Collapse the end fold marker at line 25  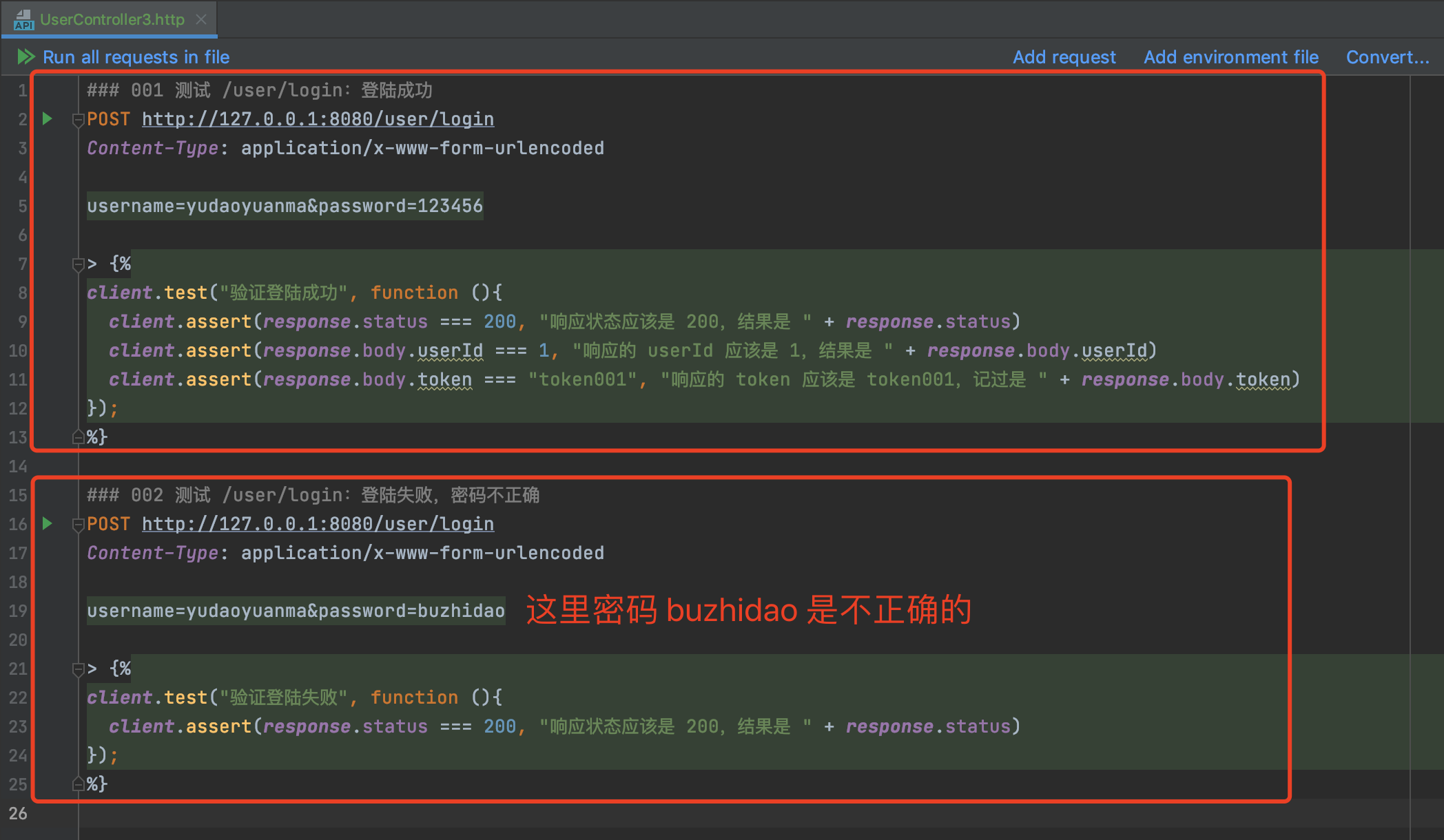pyautogui.click(x=78, y=784)
